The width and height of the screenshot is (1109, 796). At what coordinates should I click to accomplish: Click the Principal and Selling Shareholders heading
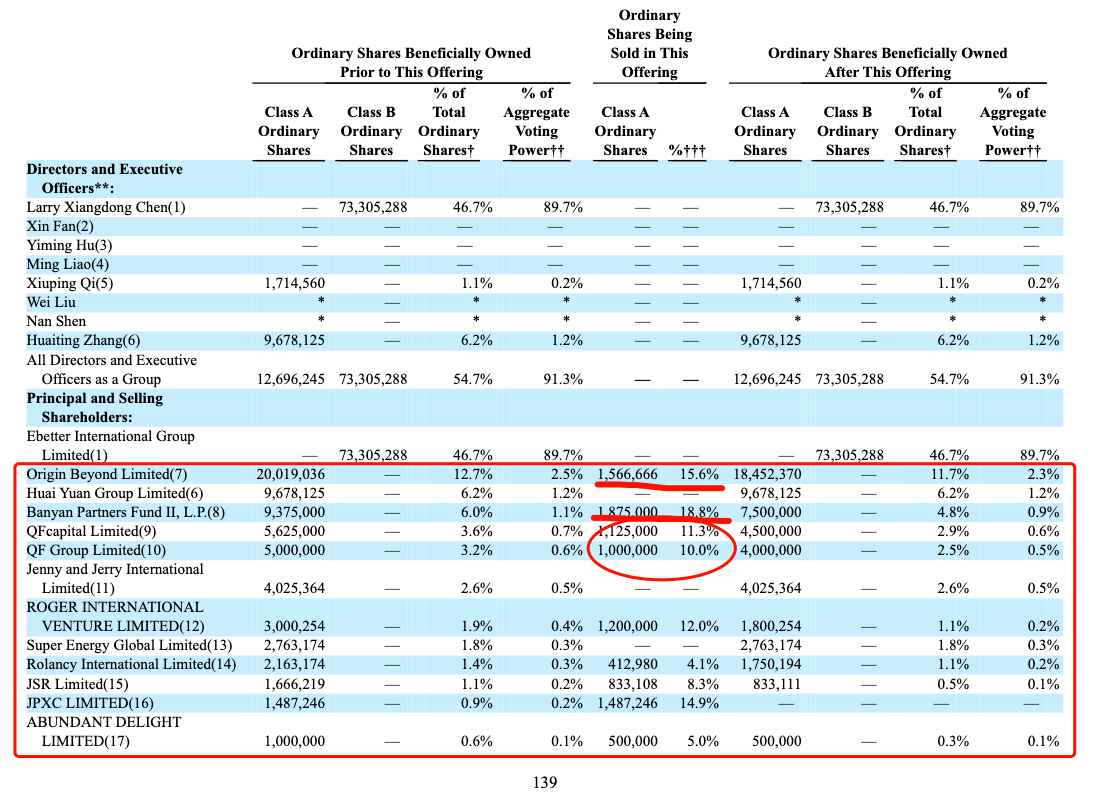(95, 408)
